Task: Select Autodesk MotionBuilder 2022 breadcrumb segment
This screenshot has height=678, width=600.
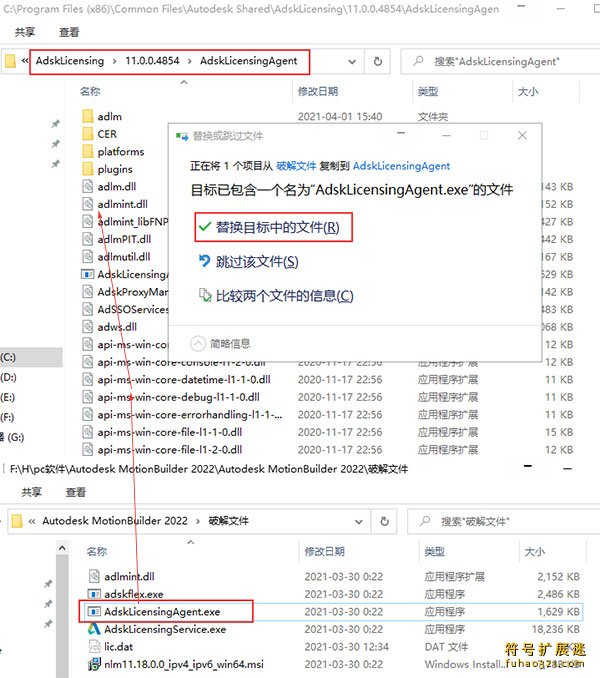Action: pos(115,521)
